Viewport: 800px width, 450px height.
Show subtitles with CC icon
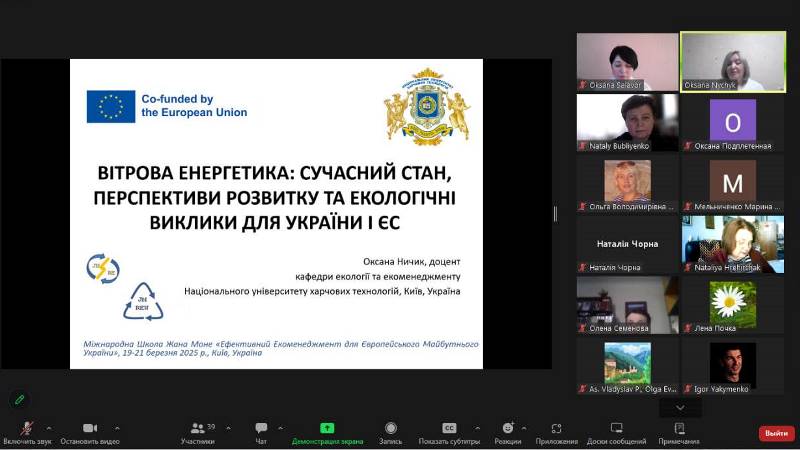point(449,428)
